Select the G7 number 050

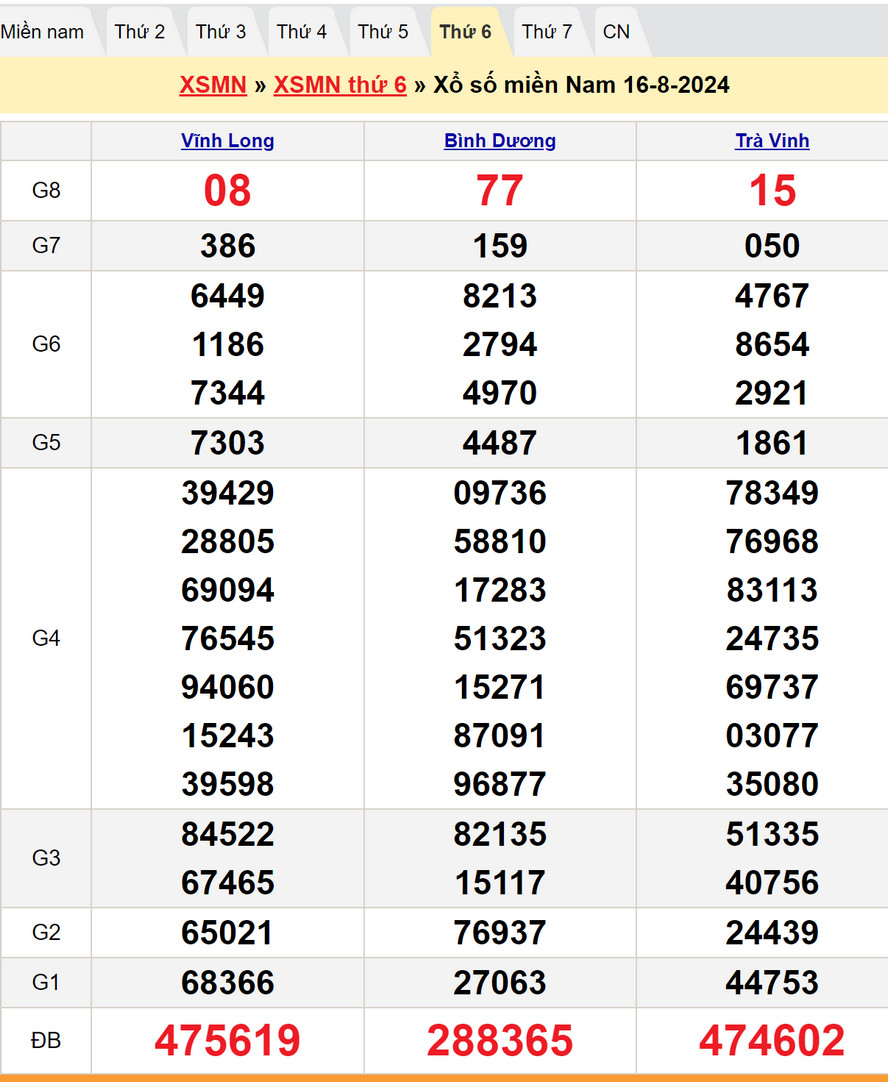pos(772,246)
